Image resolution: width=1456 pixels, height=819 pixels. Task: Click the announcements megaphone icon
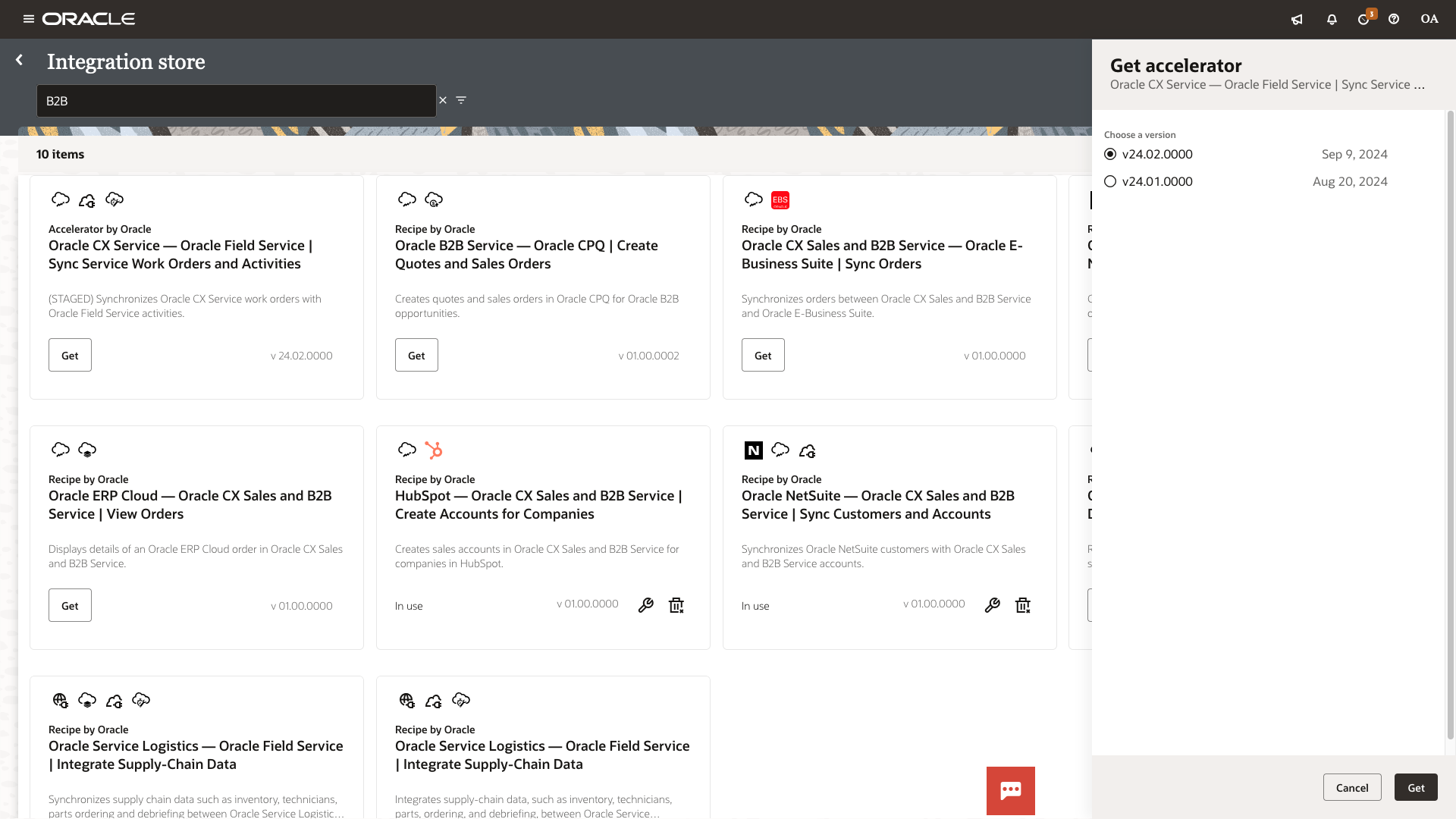click(1297, 20)
